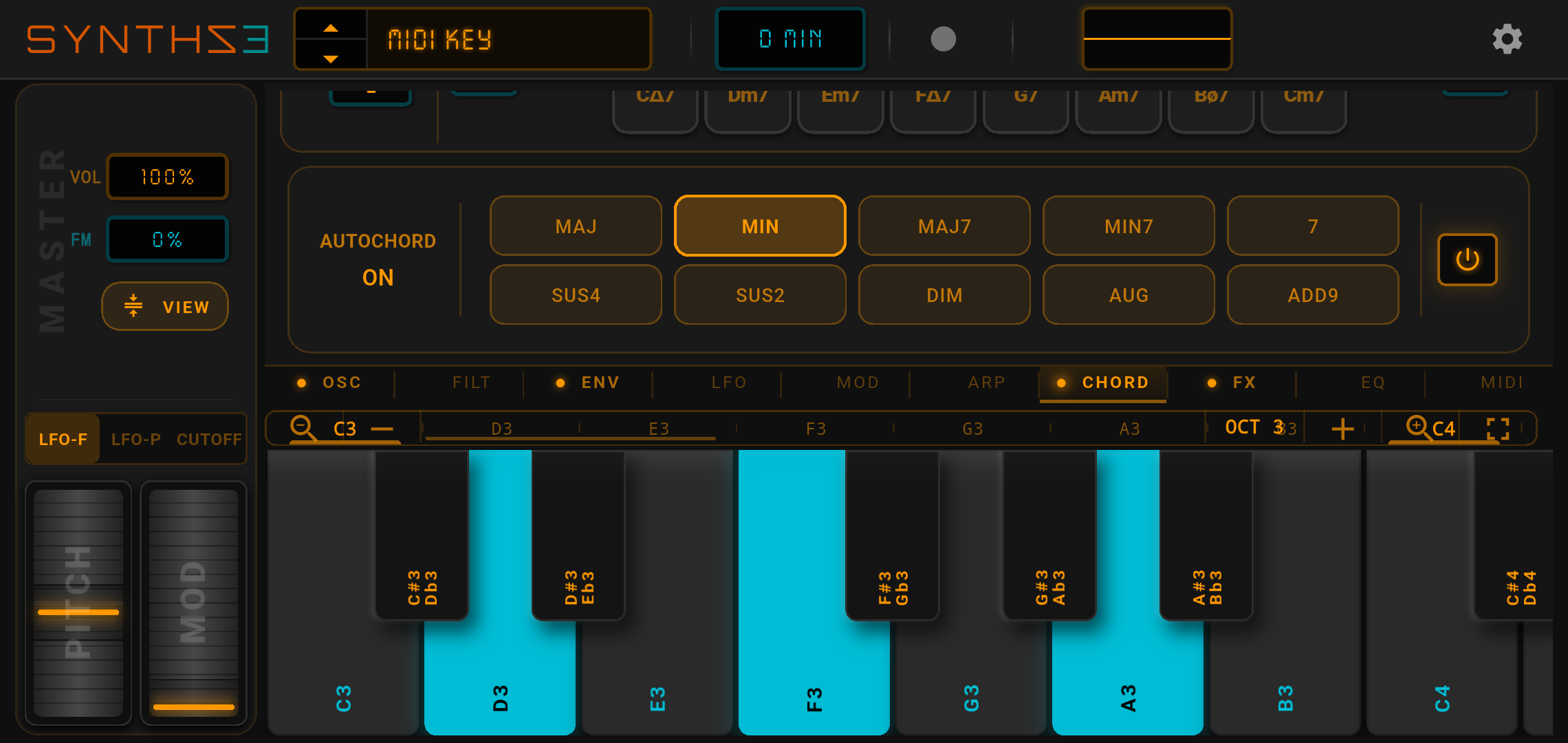Switch pitch wheel mode to LFO-P

[137, 439]
